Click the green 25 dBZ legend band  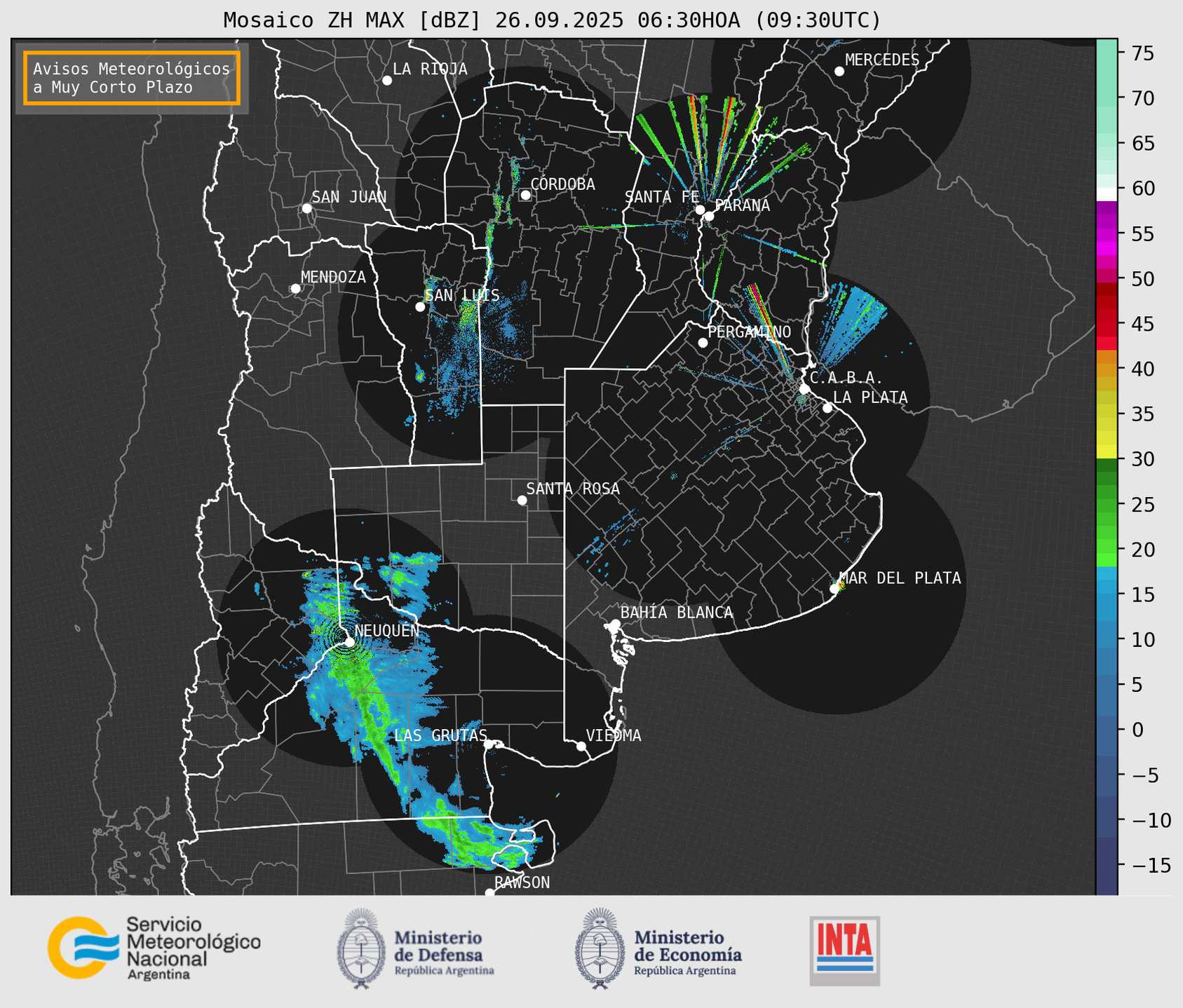(x=1107, y=505)
